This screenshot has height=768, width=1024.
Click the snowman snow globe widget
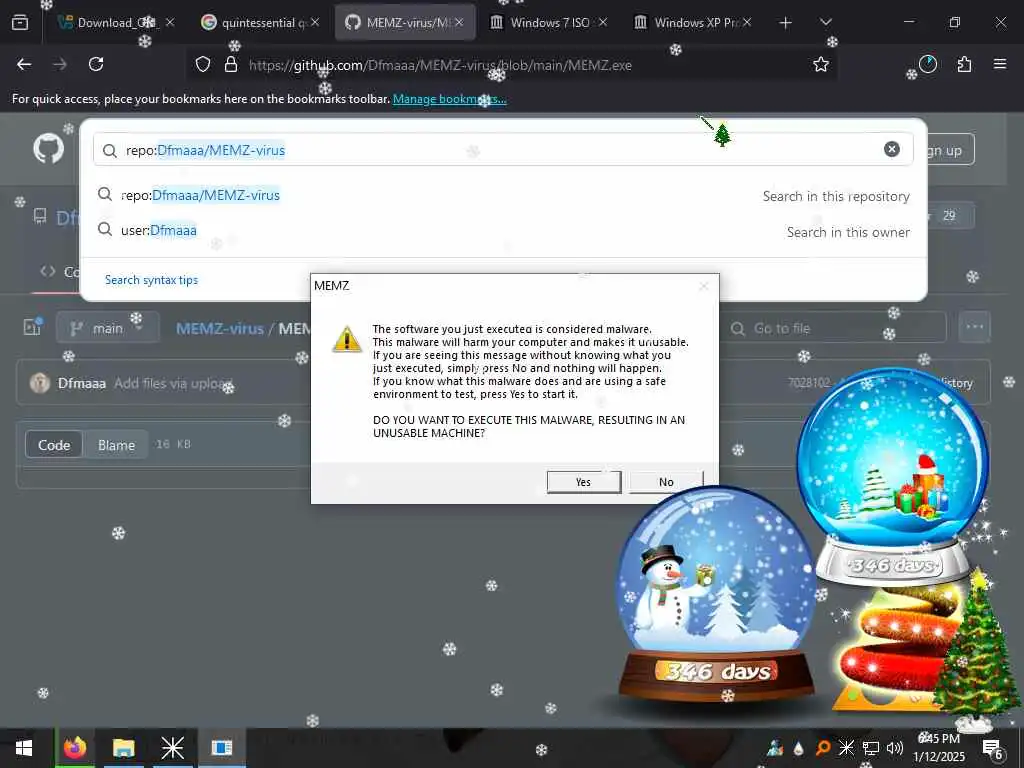click(716, 594)
